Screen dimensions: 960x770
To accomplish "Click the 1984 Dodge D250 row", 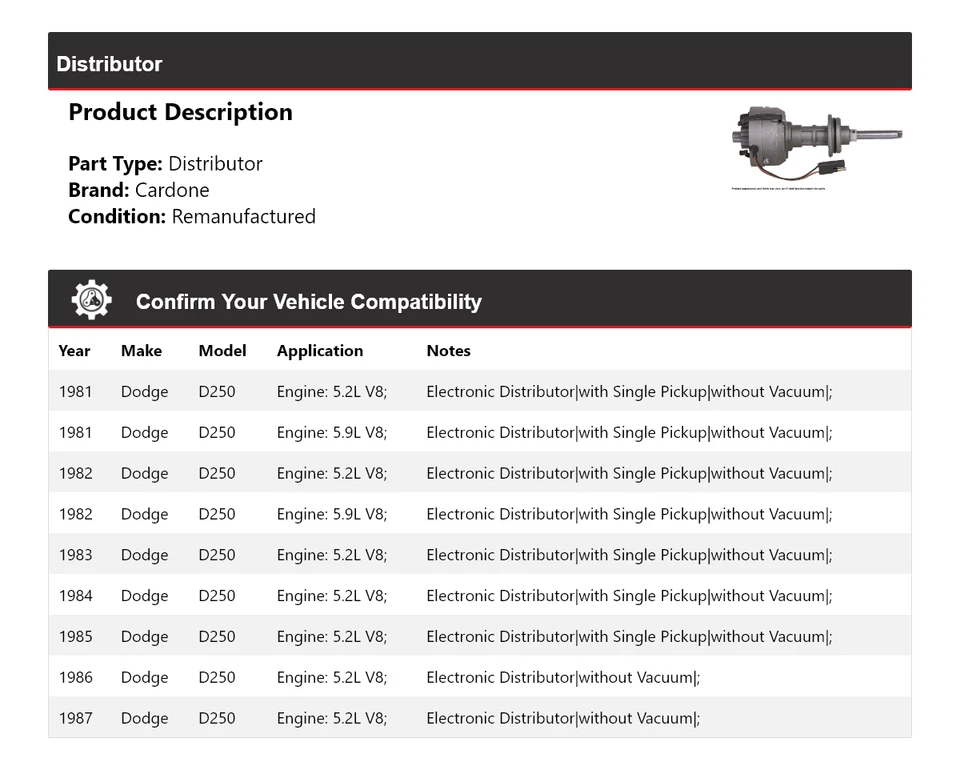I will point(480,596).
